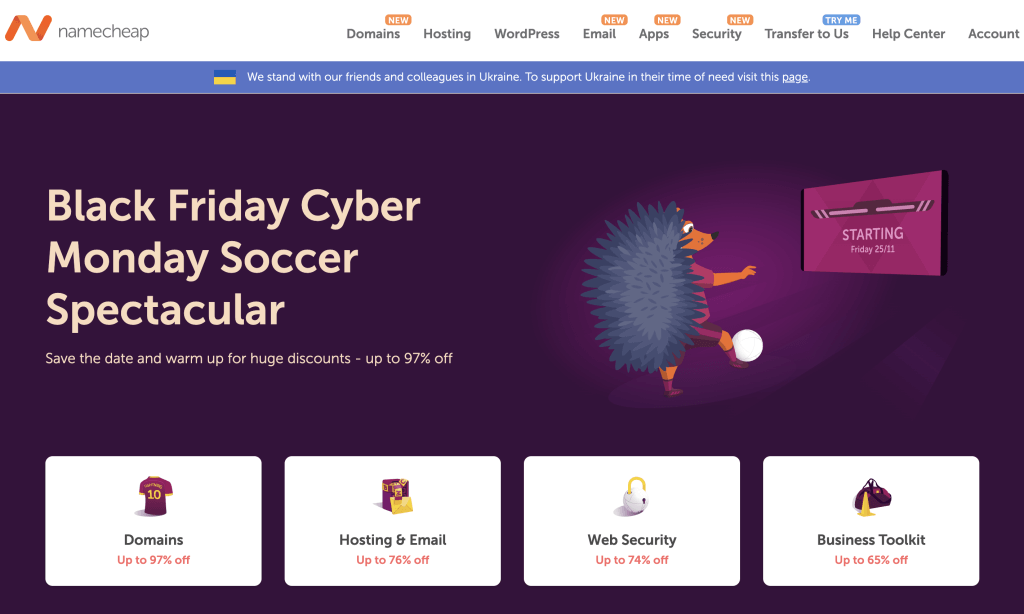The image size is (1024, 614).
Task: Expand the Email navigation item
Action: pos(599,34)
